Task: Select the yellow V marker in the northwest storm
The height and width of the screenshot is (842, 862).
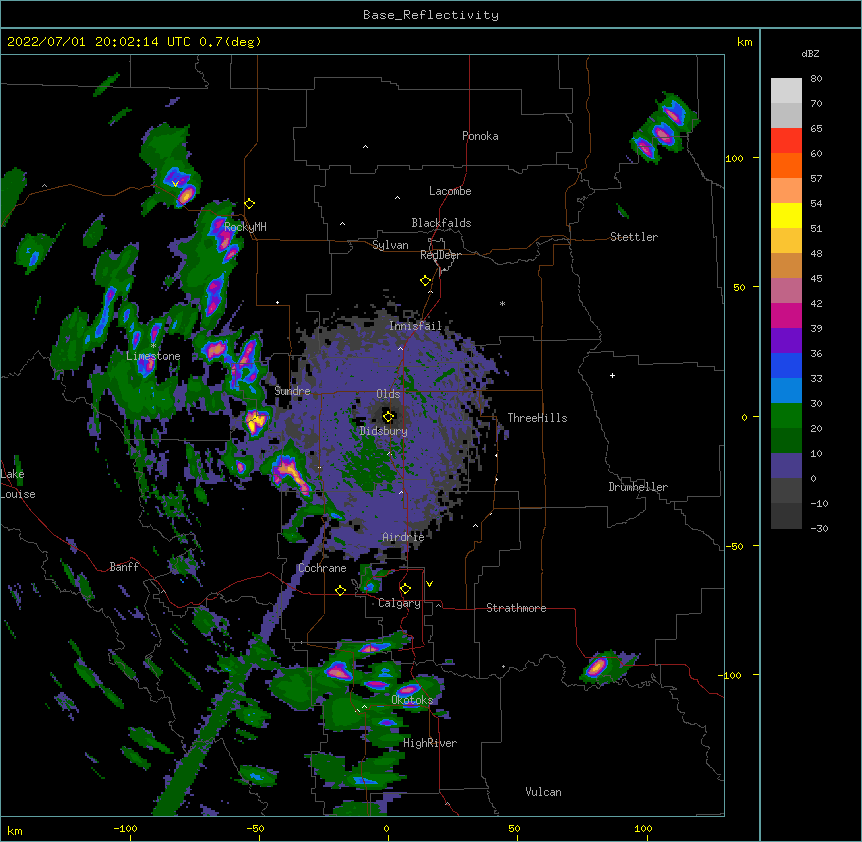Action: (x=175, y=184)
